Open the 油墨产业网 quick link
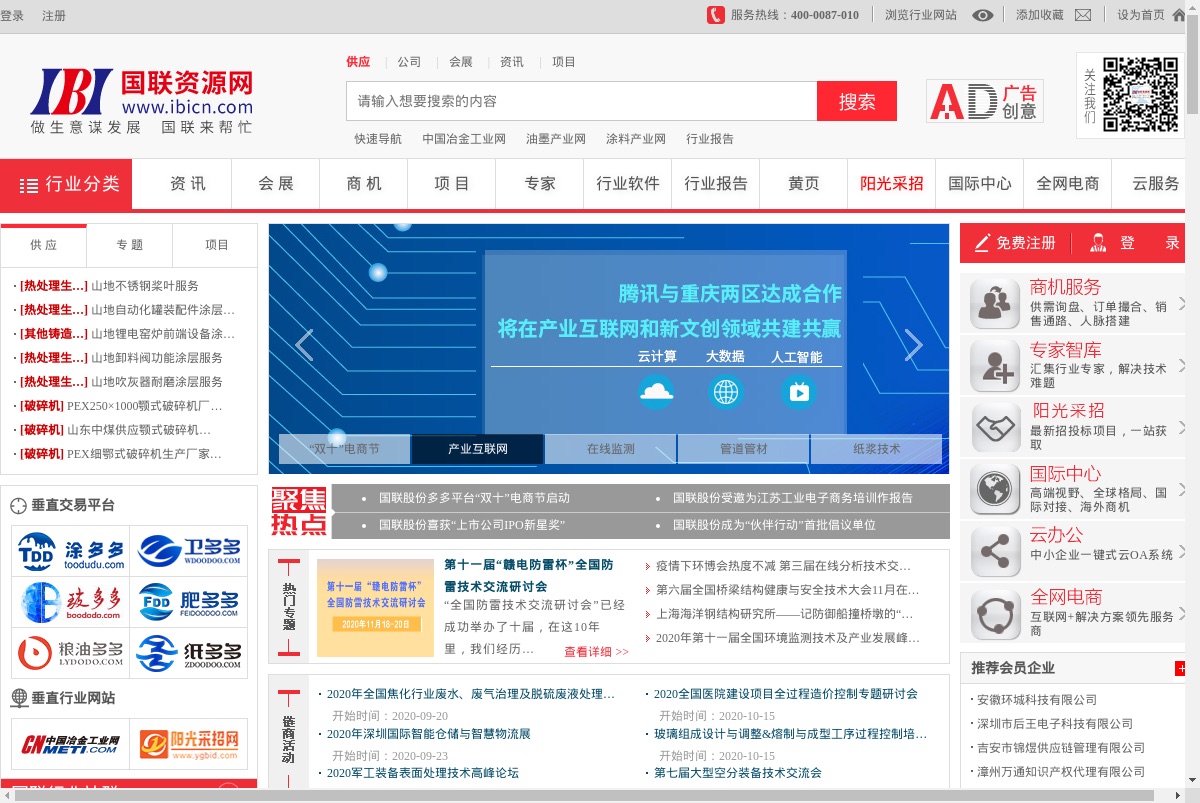1200x803 pixels. click(x=556, y=139)
